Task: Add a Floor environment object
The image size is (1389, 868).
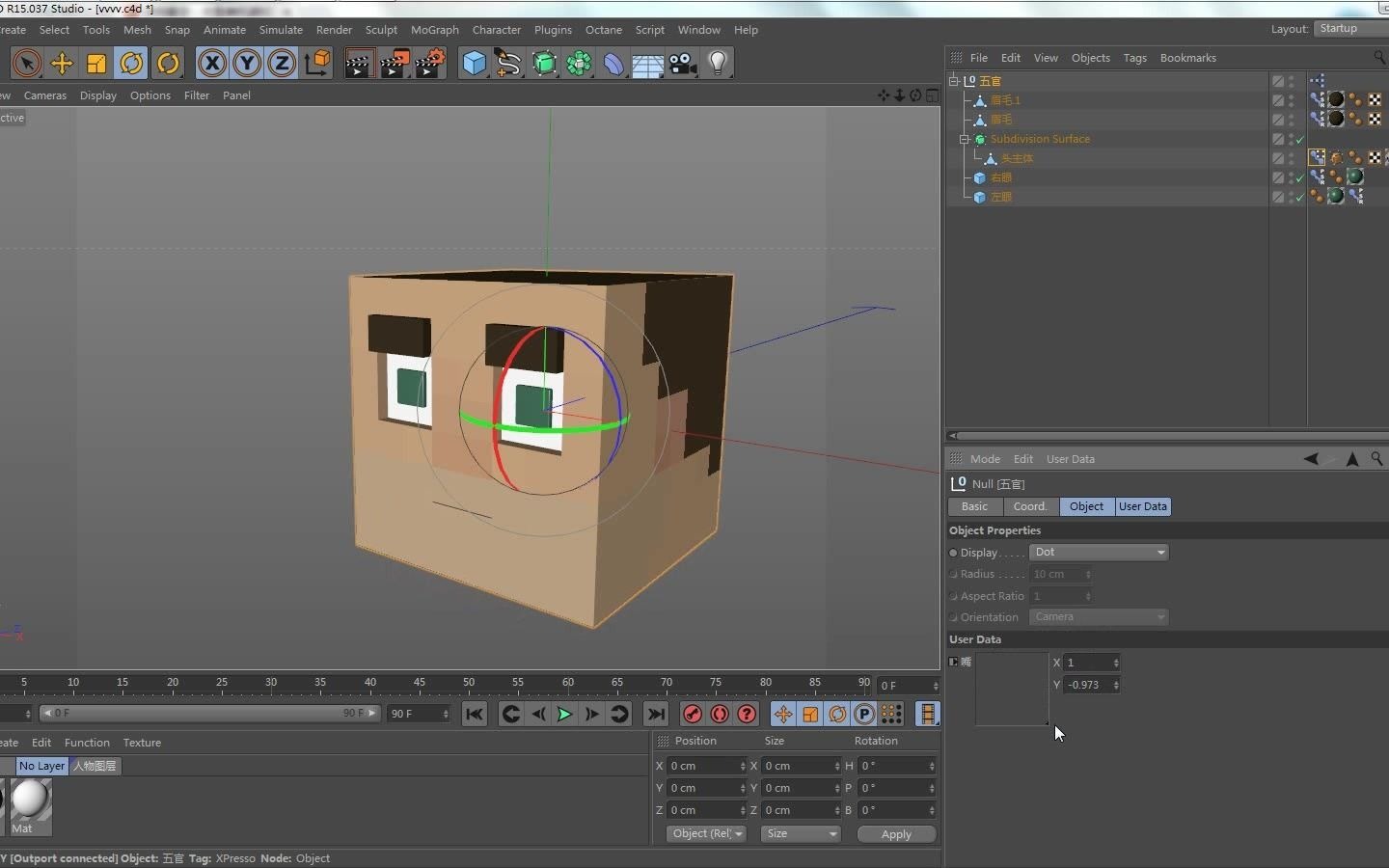Action: pyautogui.click(x=647, y=64)
